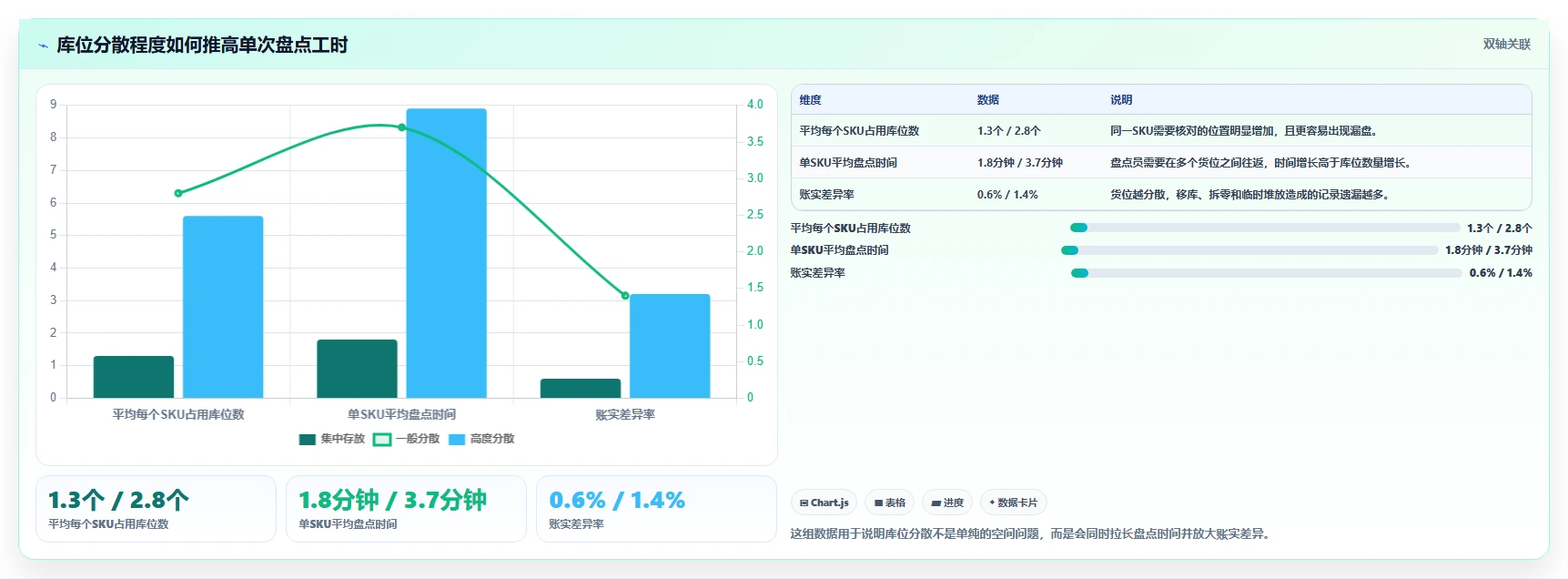Click table cell 0.6% / 1.4%
This screenshot has height=579, width=1568.
(1007, 195)
